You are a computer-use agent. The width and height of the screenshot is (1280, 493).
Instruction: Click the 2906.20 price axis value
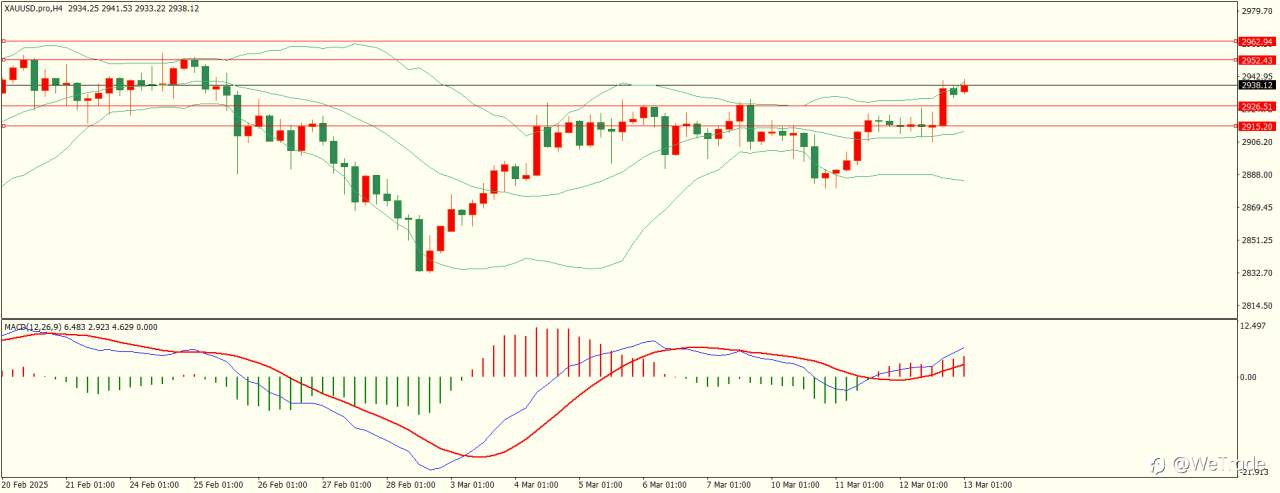(1257, 142)
